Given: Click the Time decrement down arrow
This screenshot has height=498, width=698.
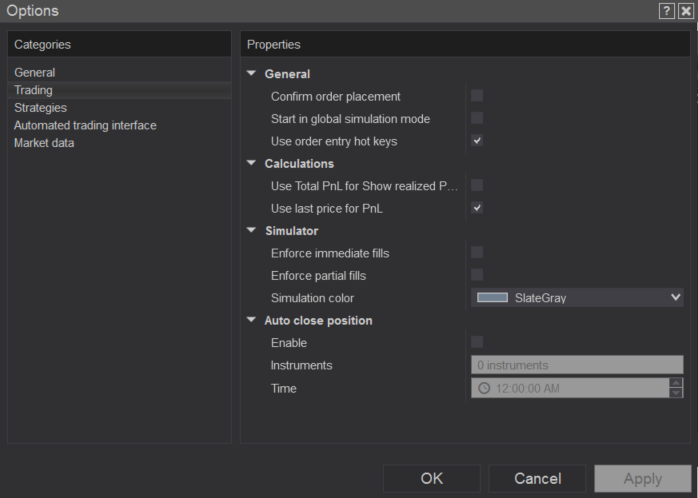Looking at the screenshot, I should point(676,393).
